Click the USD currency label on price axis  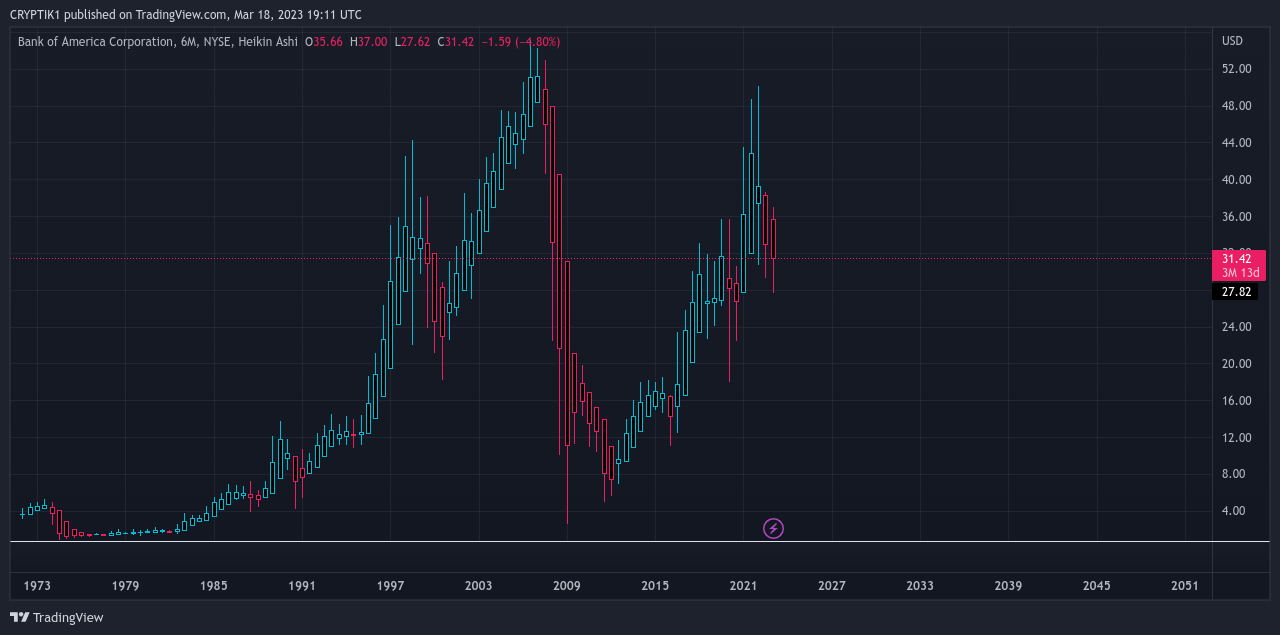1233,41
